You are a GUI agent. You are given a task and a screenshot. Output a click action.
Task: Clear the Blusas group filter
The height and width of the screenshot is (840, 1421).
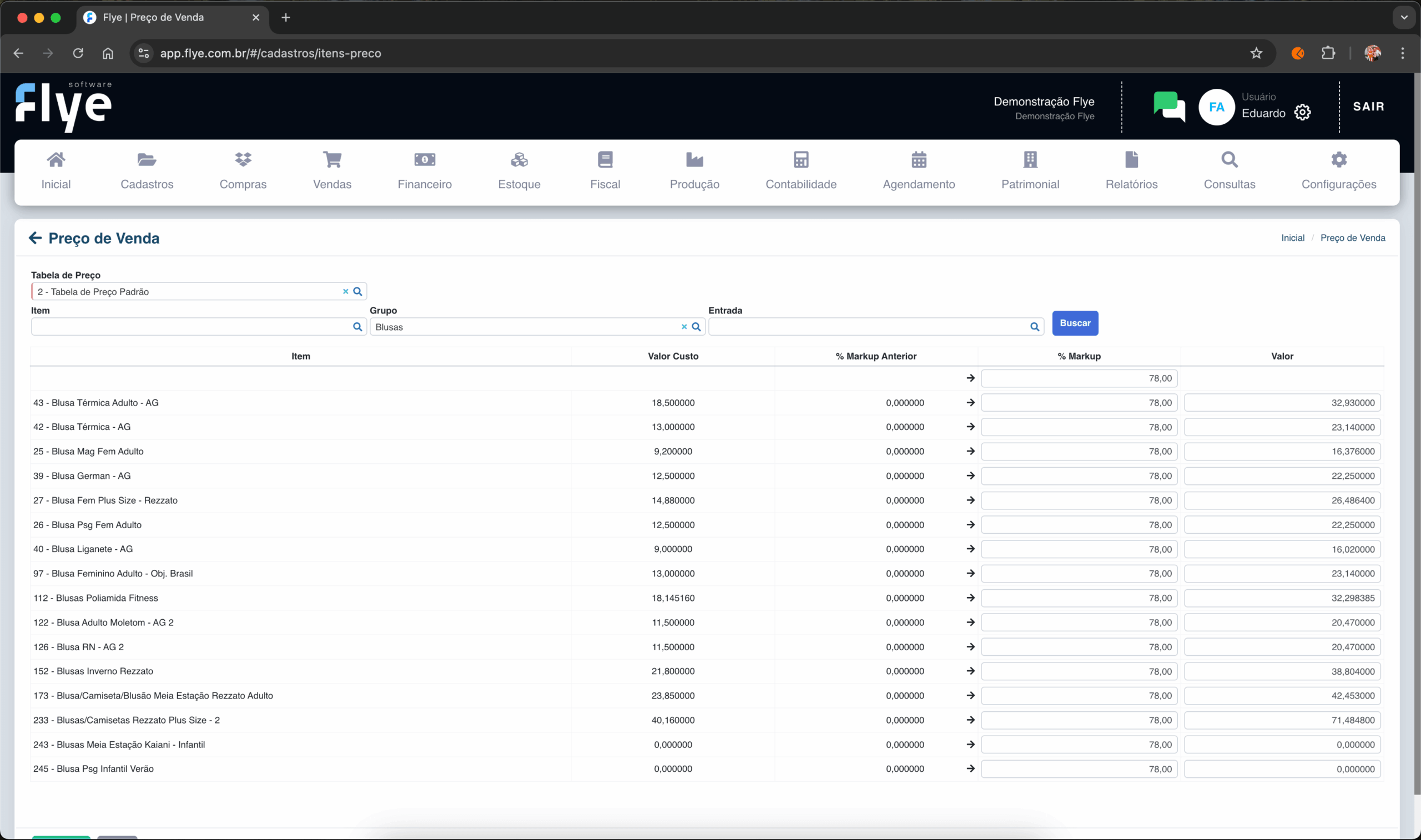(x=684, y=327)
